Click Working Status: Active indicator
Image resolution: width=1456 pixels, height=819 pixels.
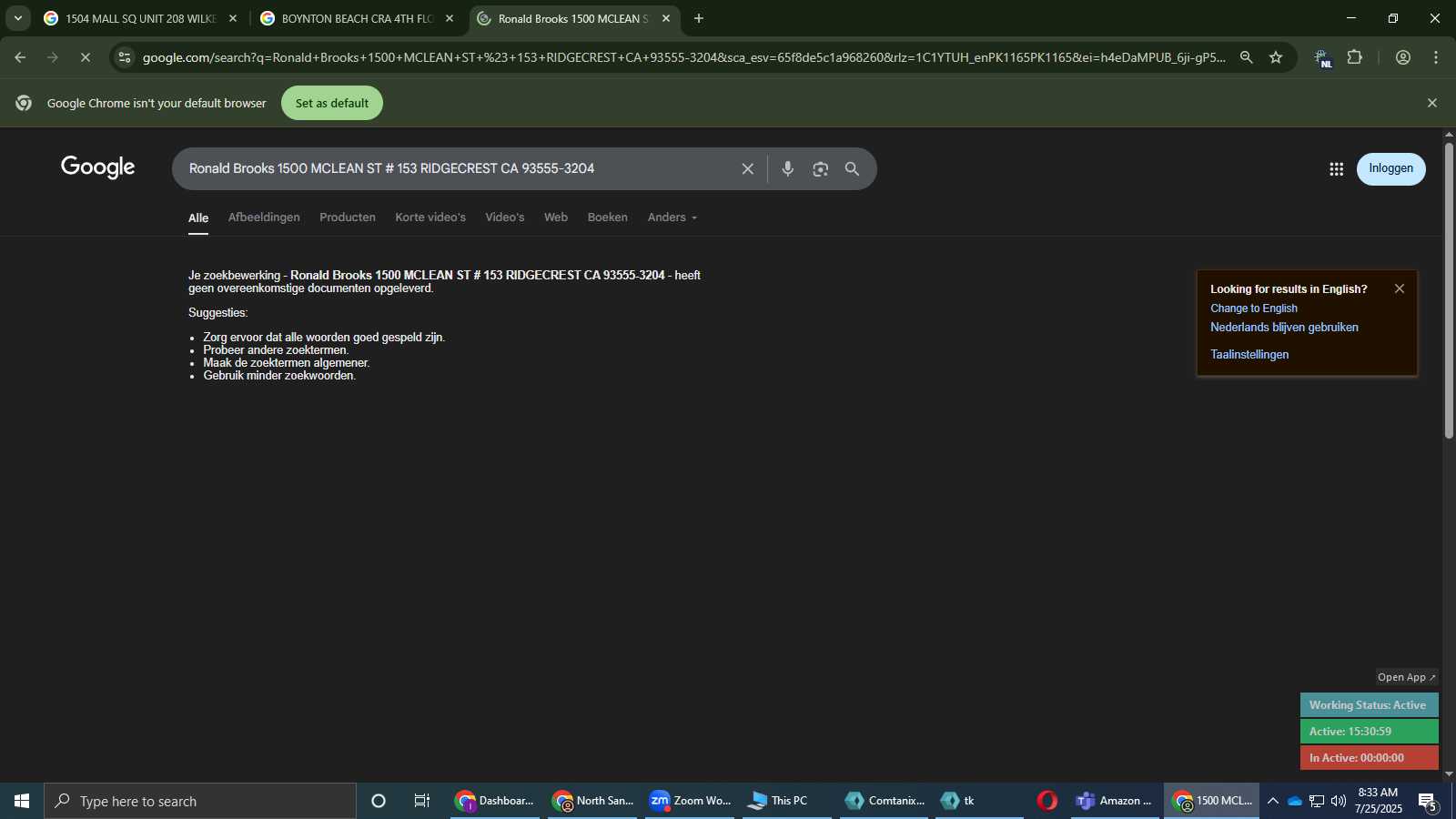point(1369,705)
